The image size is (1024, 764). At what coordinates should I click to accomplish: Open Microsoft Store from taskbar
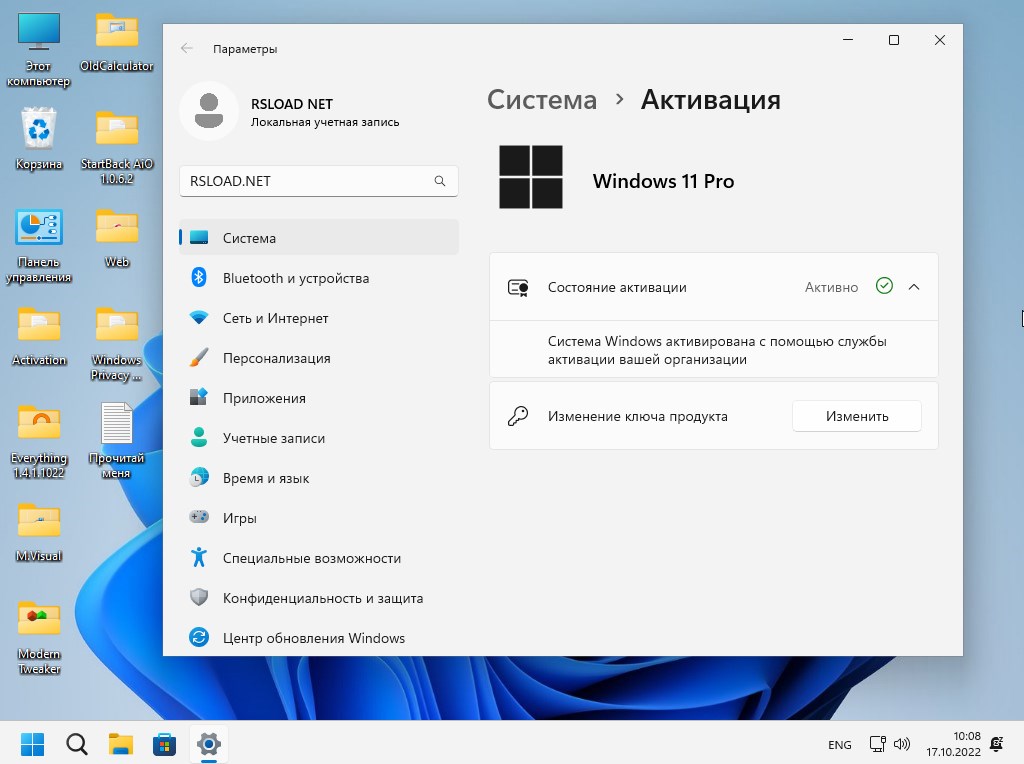pyautogui.click(x=165, y=744)
